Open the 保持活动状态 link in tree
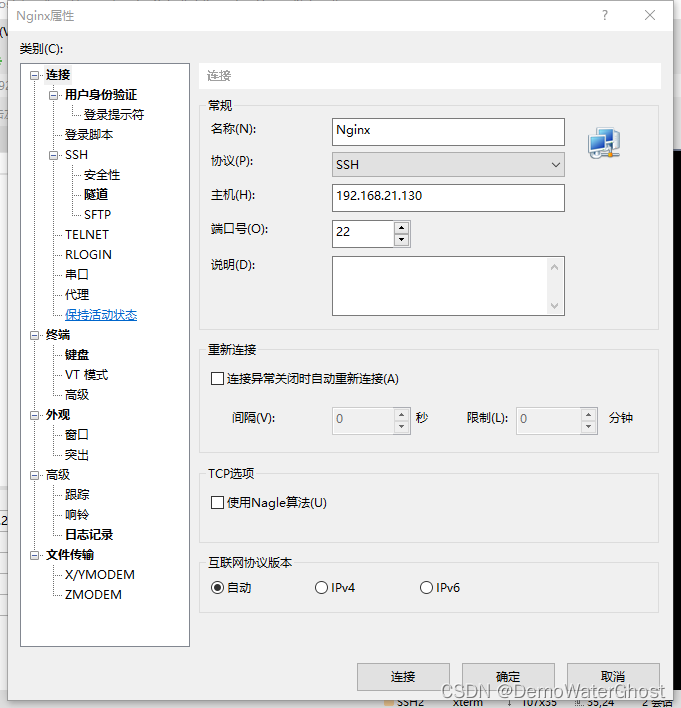 (x=101, y=315)
